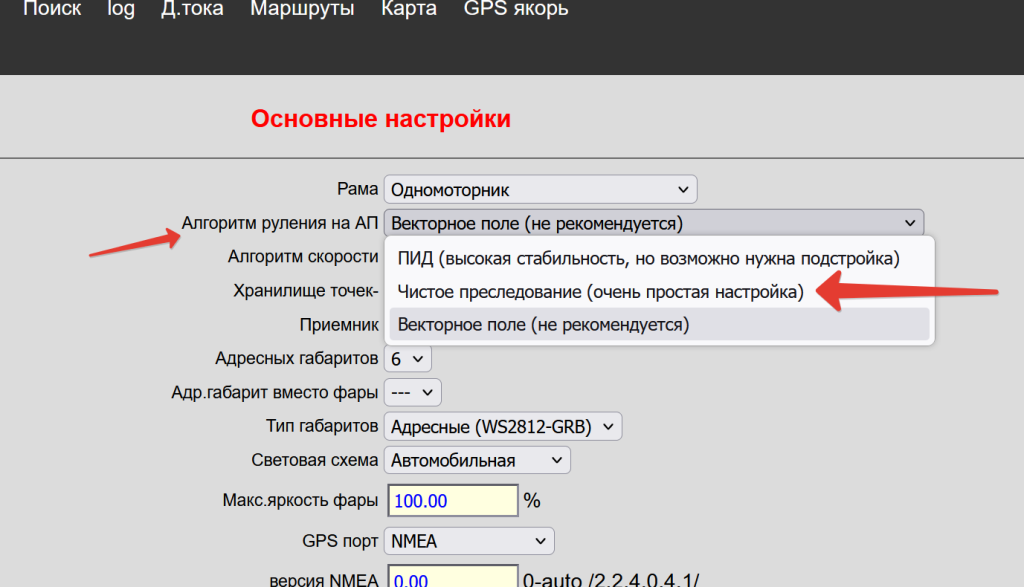Expand the Рама dropdown showing Одномоторник
This screenshot has width=1024, height=587.
point(540,189)
